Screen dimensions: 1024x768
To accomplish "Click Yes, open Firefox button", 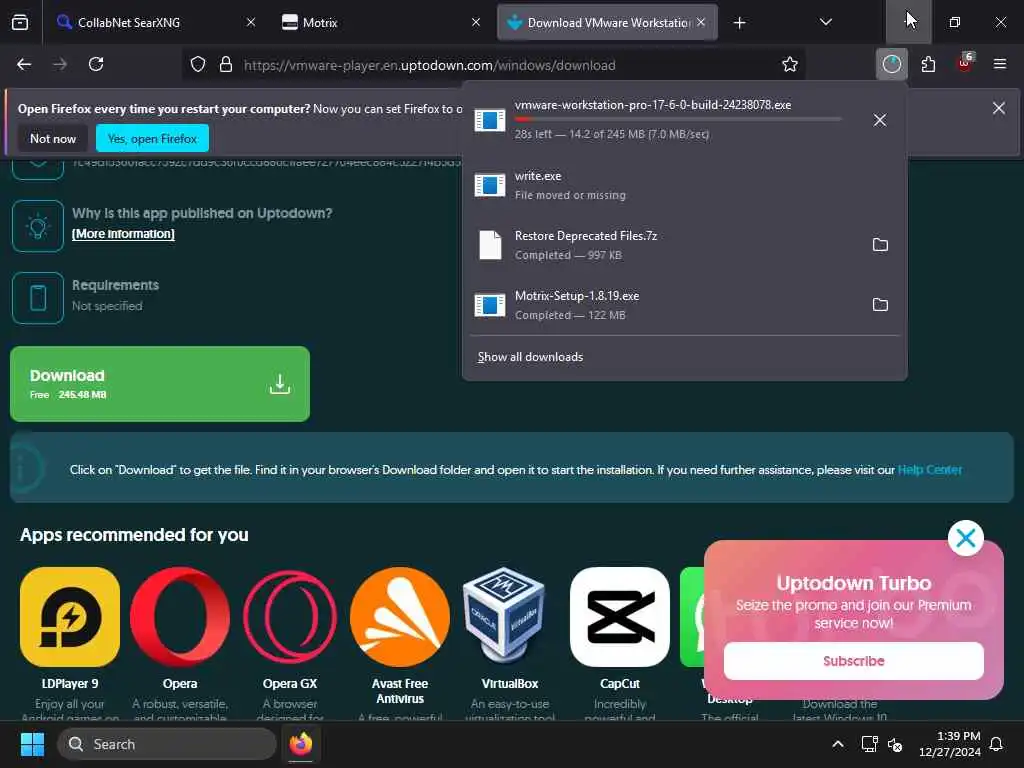I will click(x=152, y=138).
